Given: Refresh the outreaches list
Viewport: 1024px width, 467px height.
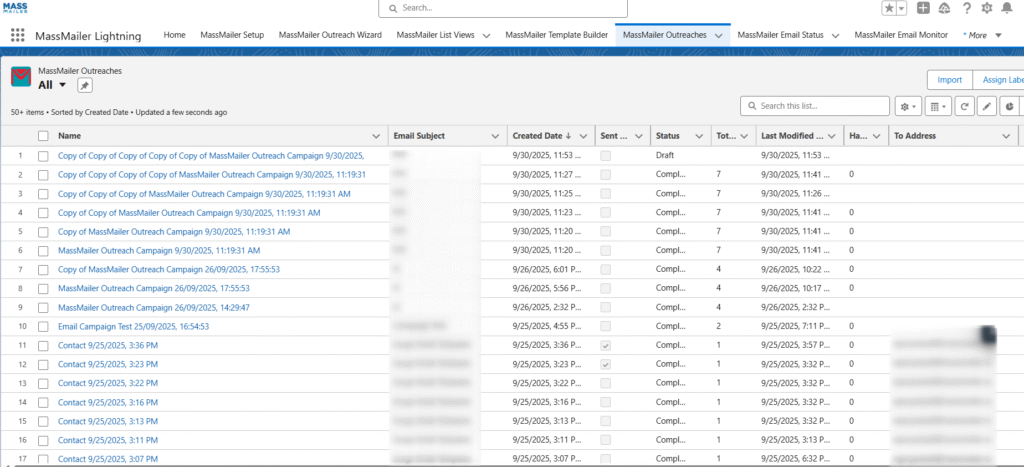Looking at the screenshot, I should 965,106.
